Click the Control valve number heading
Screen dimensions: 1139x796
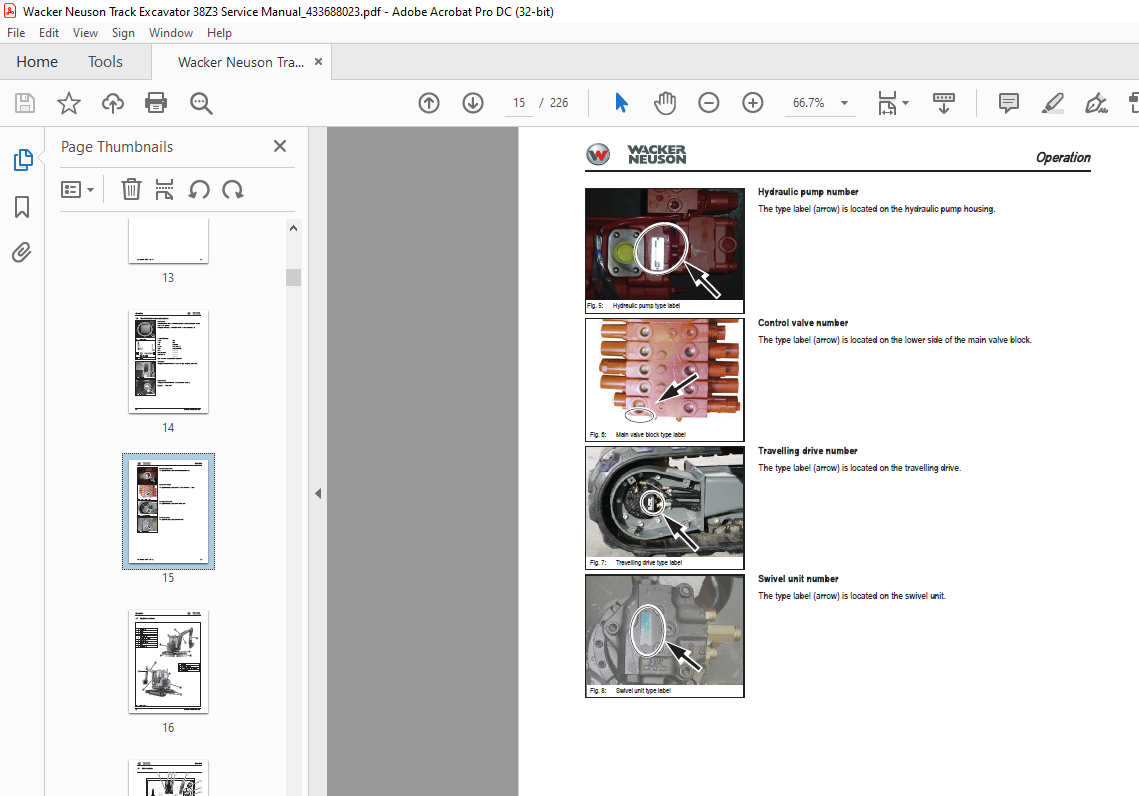click(803, 322)
